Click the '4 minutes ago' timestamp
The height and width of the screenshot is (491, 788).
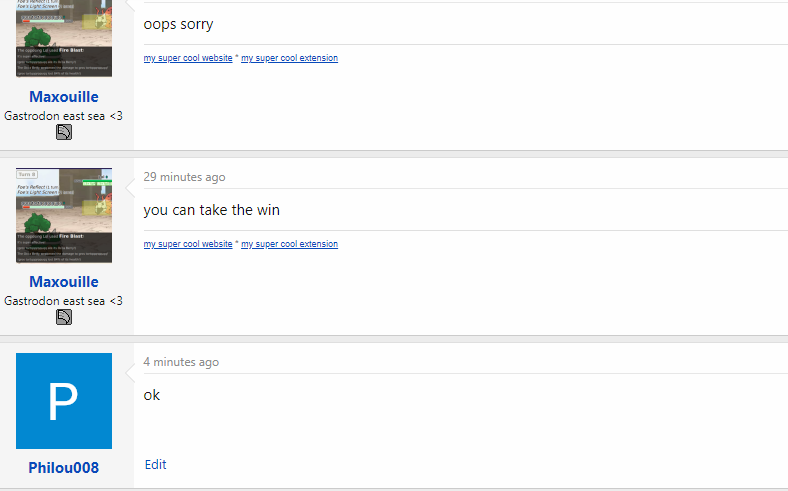tap(181, 362)
